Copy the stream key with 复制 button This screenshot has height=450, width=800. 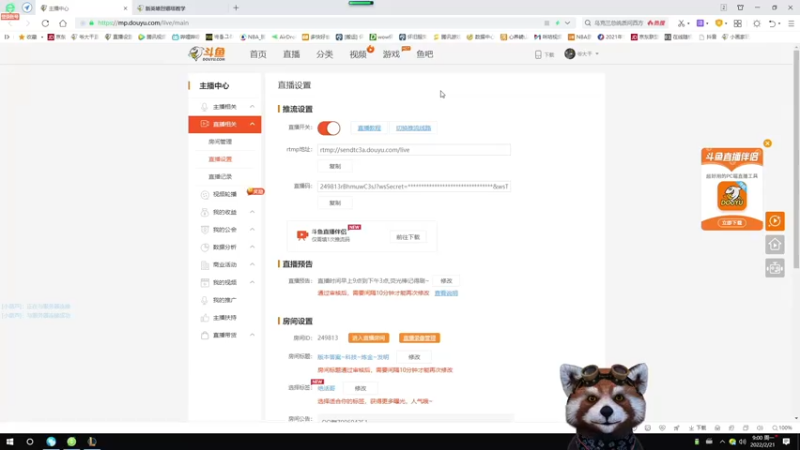point(335,203)
